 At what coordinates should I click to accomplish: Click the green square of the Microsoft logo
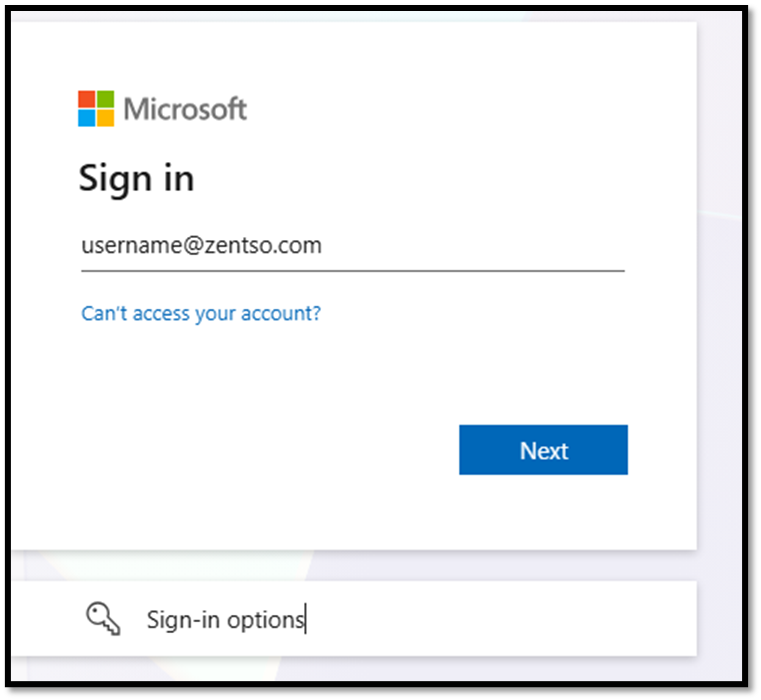[x=106, y=99]
